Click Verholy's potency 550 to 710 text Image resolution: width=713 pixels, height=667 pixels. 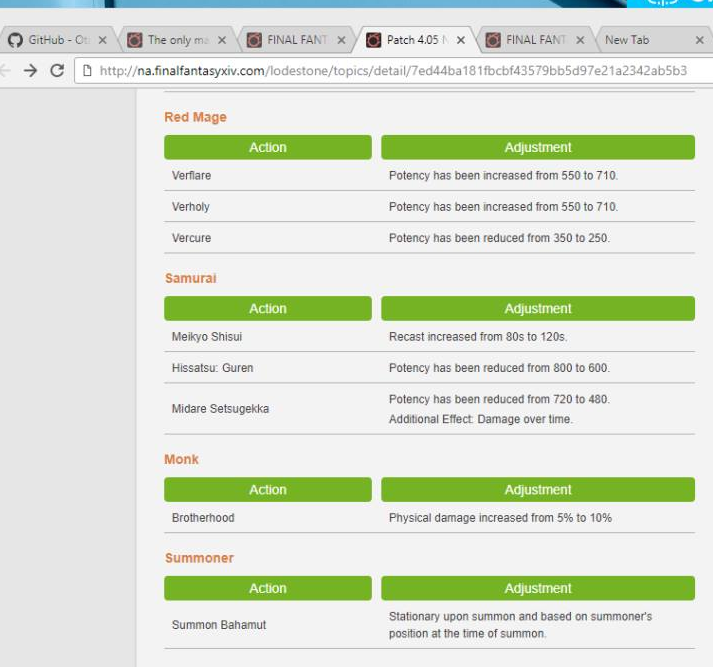[x=503, y=207]
